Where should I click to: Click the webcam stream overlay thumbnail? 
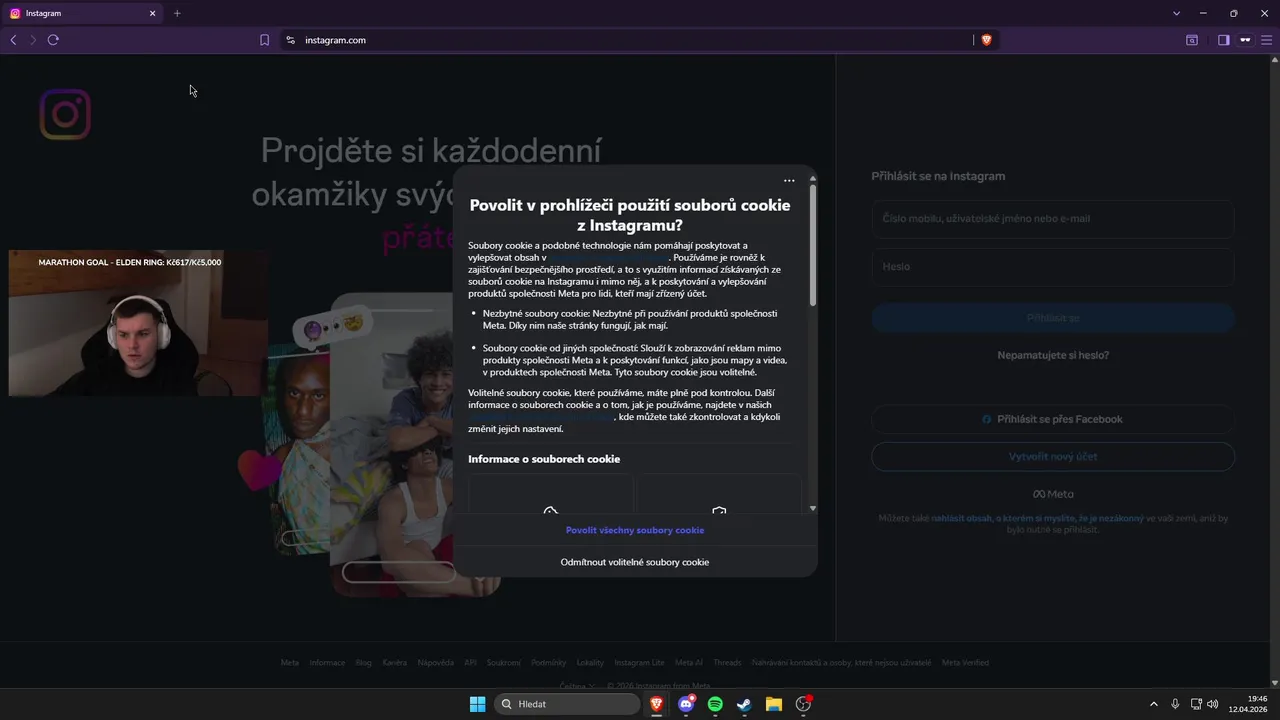point(138,323)
